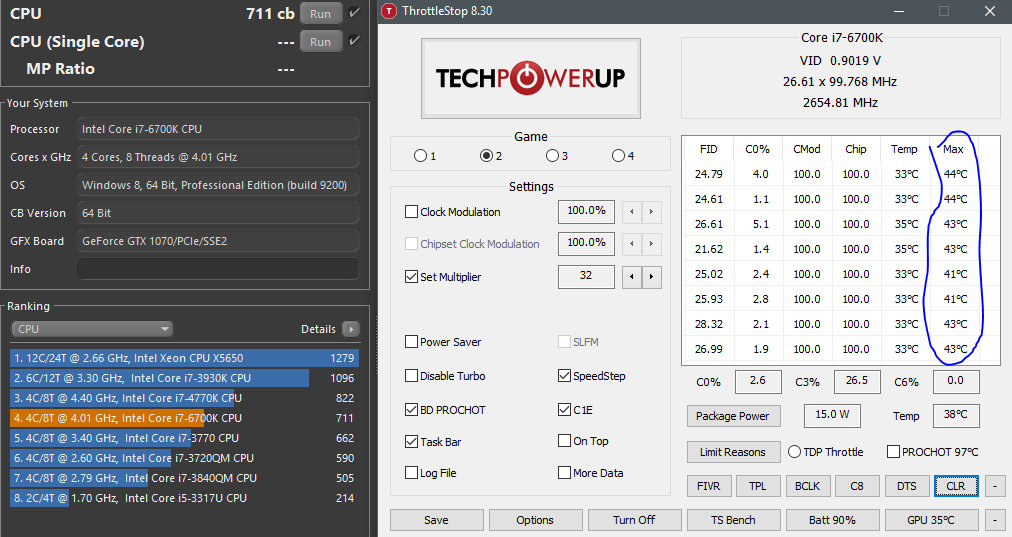Decrease Clock Modulation with left arrow
The width and height of the screenshot is (1012, 537).
point(632,212)
